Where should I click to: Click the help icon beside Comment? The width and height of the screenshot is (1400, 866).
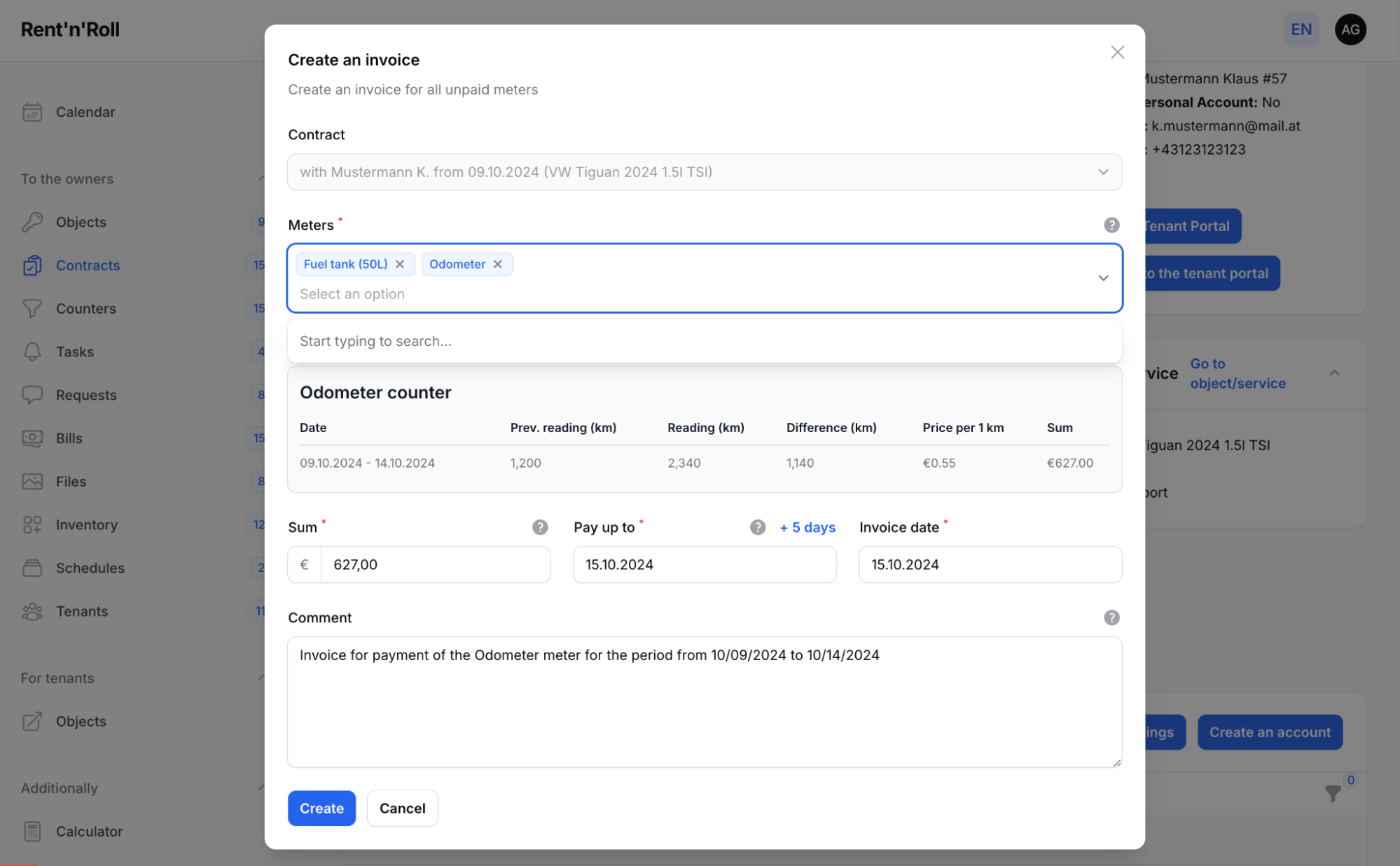pyautogui.click(x=1111, y=617)
